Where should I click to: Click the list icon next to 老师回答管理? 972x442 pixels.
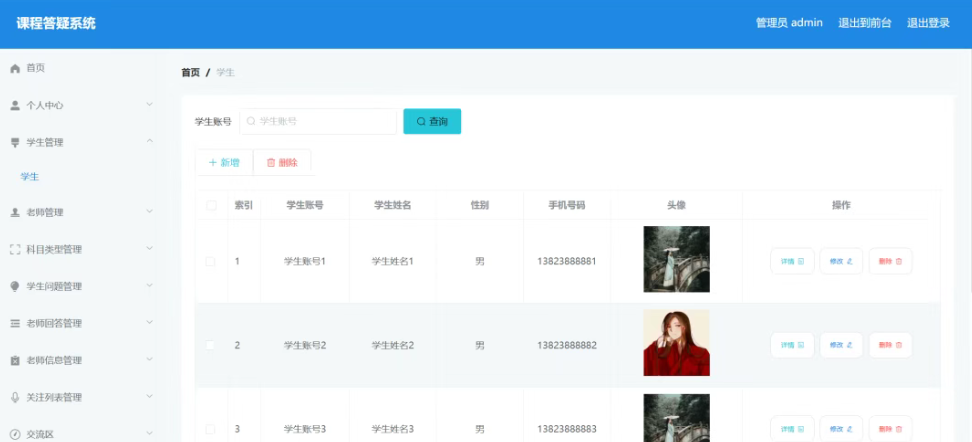[x=15, y=324]
